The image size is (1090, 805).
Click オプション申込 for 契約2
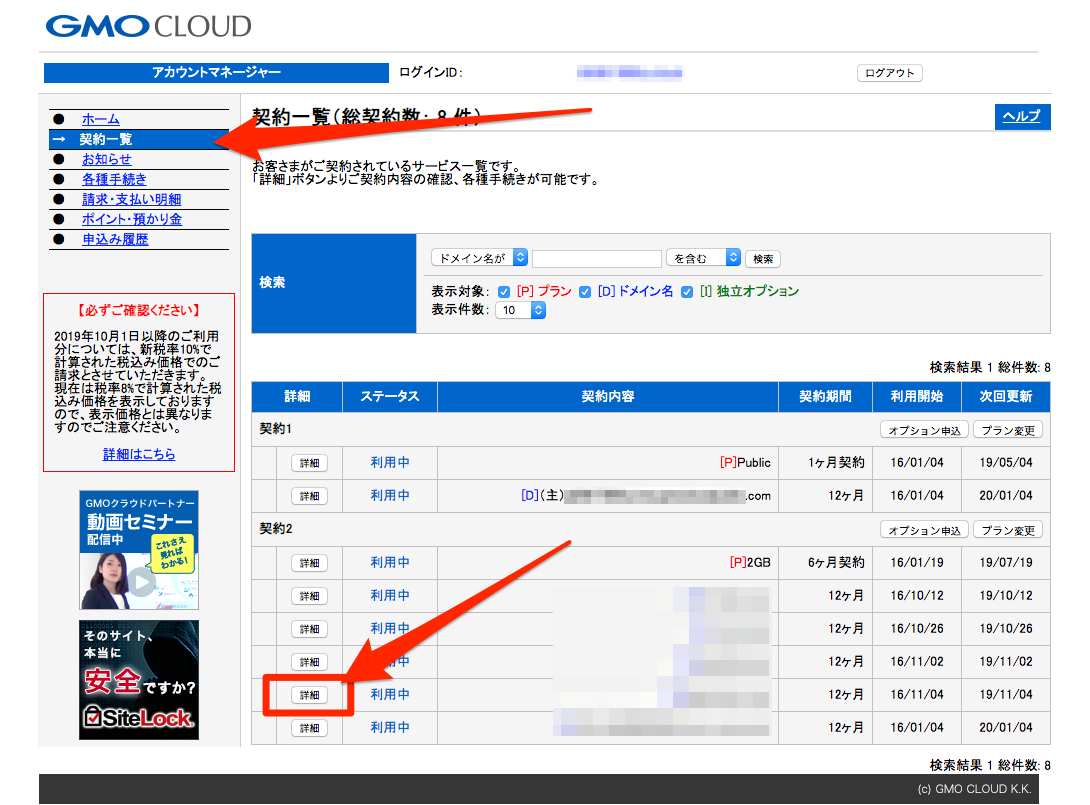pos(924,530)
